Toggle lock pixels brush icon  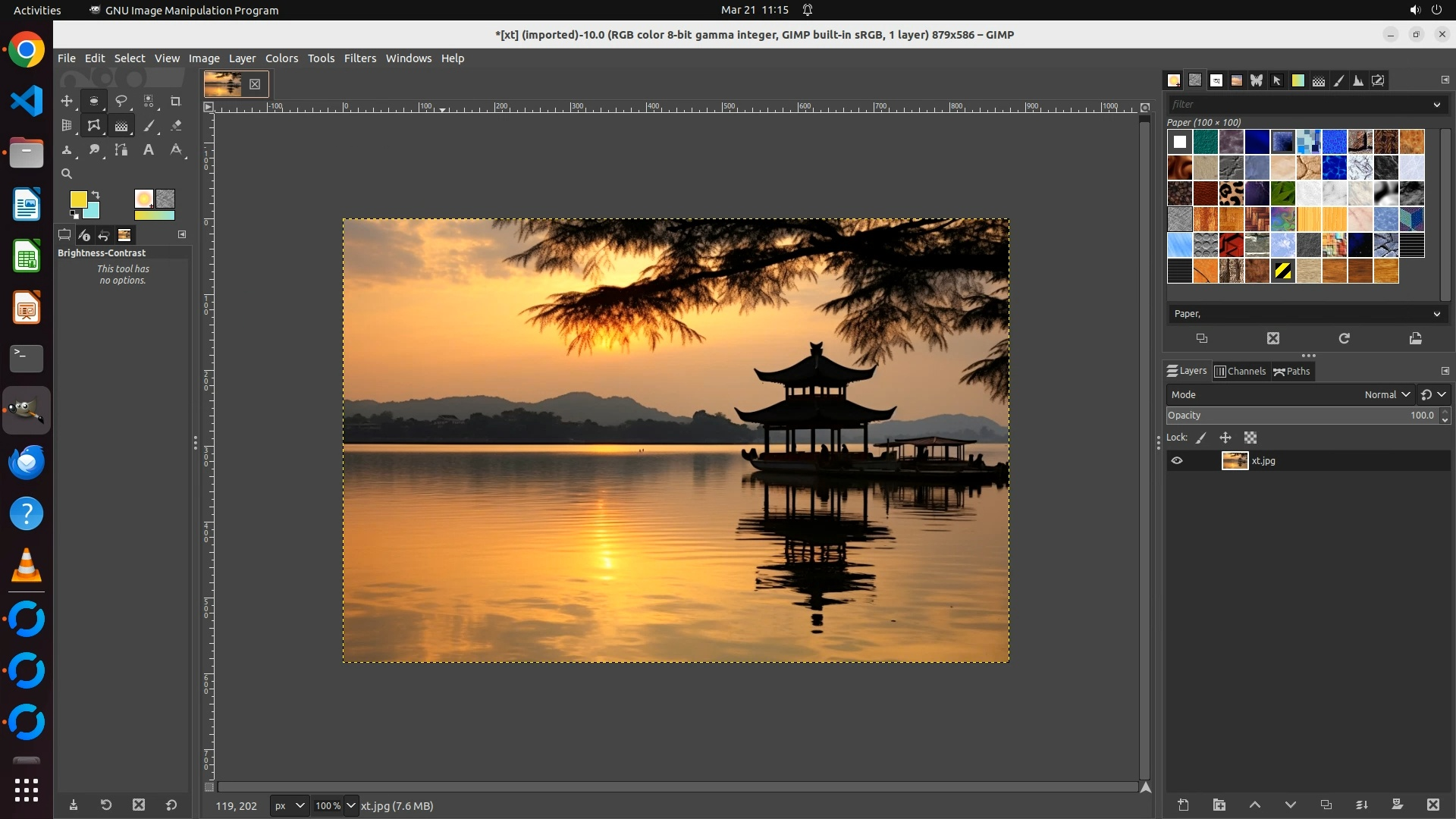pos(1201,438)
